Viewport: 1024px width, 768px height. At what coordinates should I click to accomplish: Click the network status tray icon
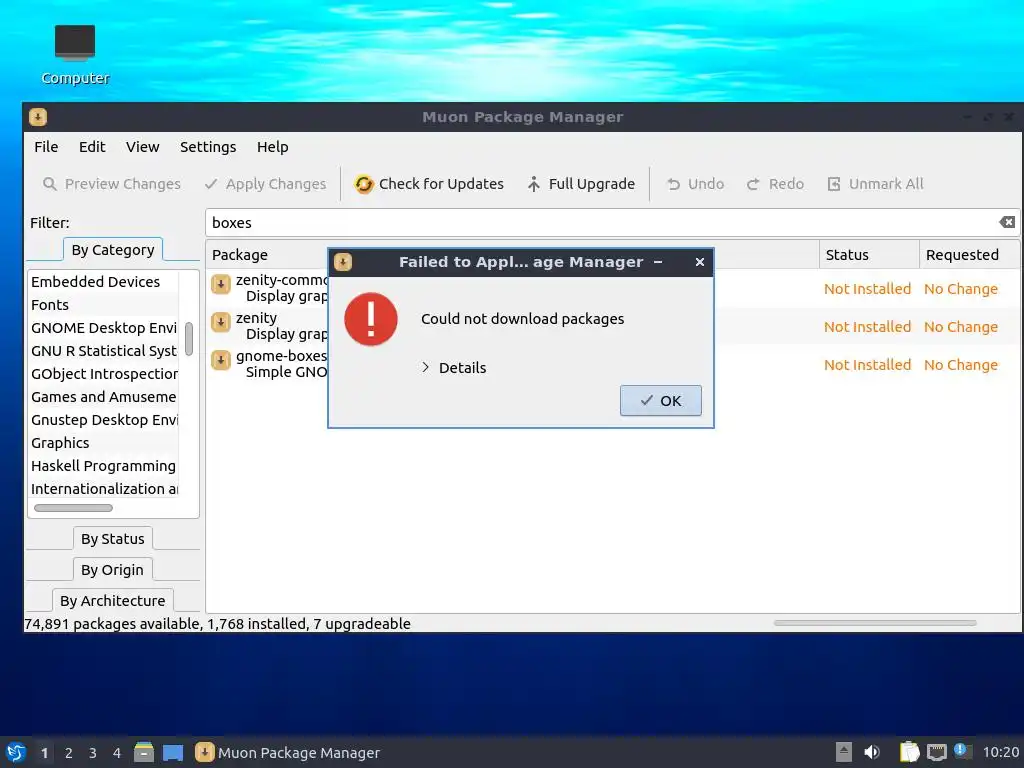pyautogui.click(x=936, y=752)
